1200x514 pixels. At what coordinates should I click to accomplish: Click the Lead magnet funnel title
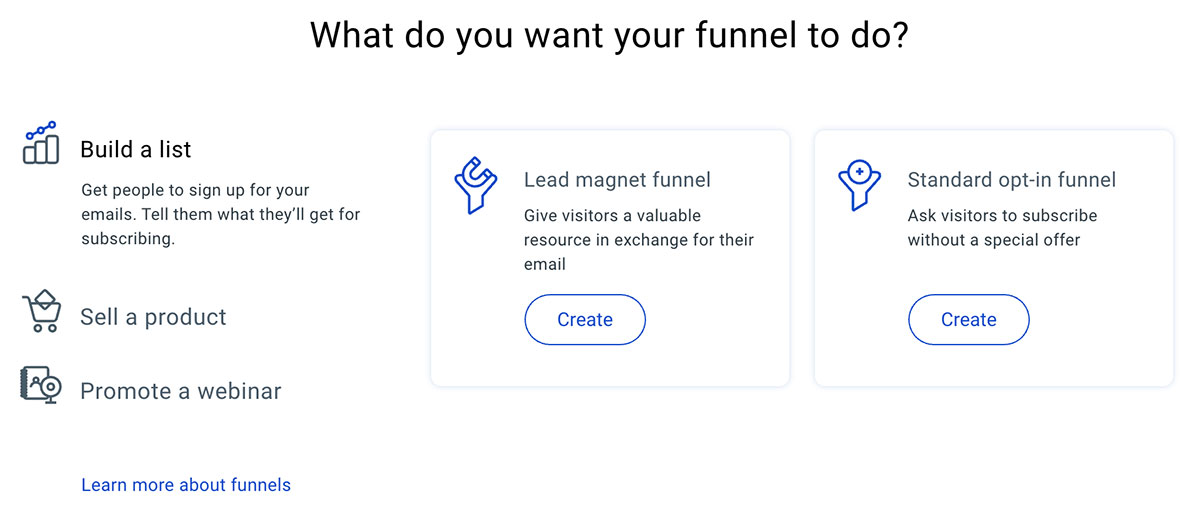pos(618,180)
